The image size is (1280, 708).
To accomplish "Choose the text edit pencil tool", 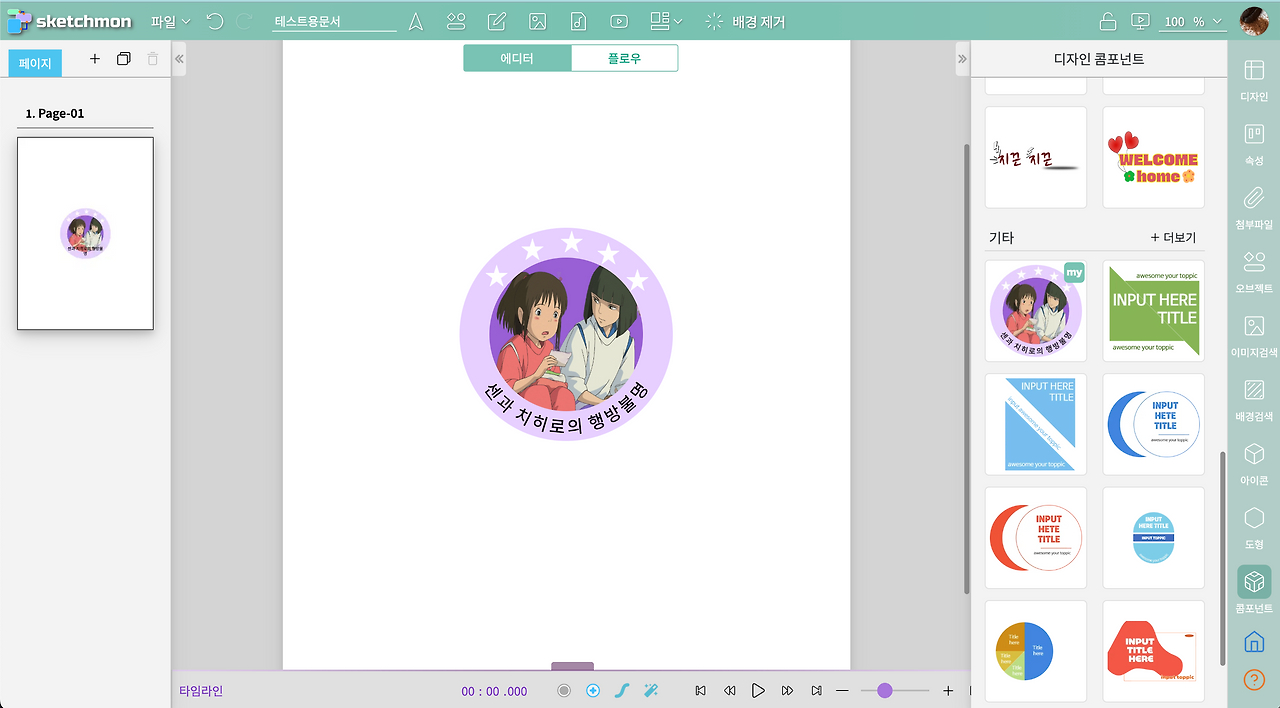I will [497, 21].
